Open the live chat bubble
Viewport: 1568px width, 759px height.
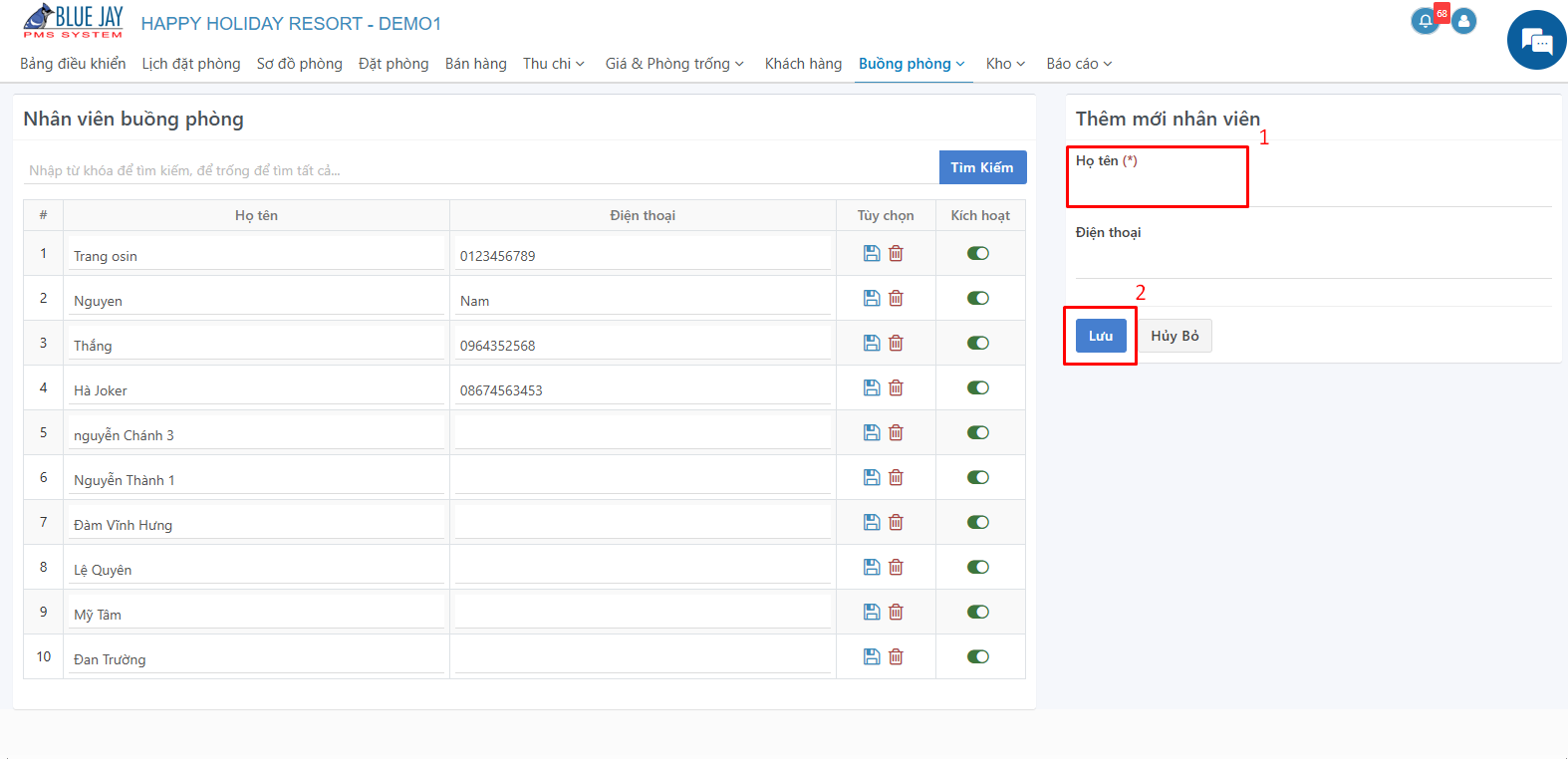(1537, 40)
